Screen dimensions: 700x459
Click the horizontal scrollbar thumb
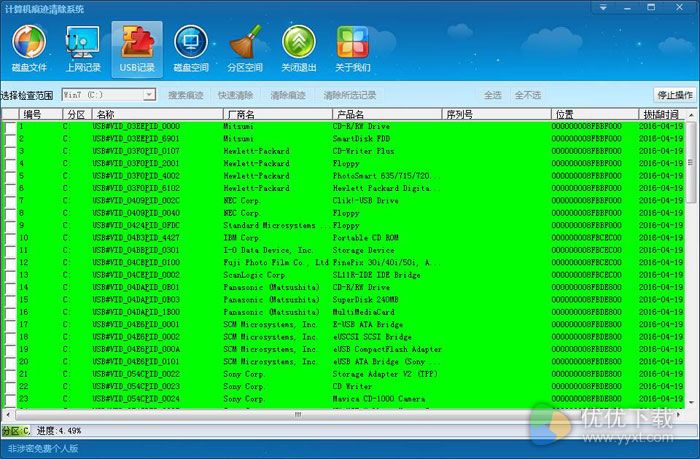(x=297, y=415)
